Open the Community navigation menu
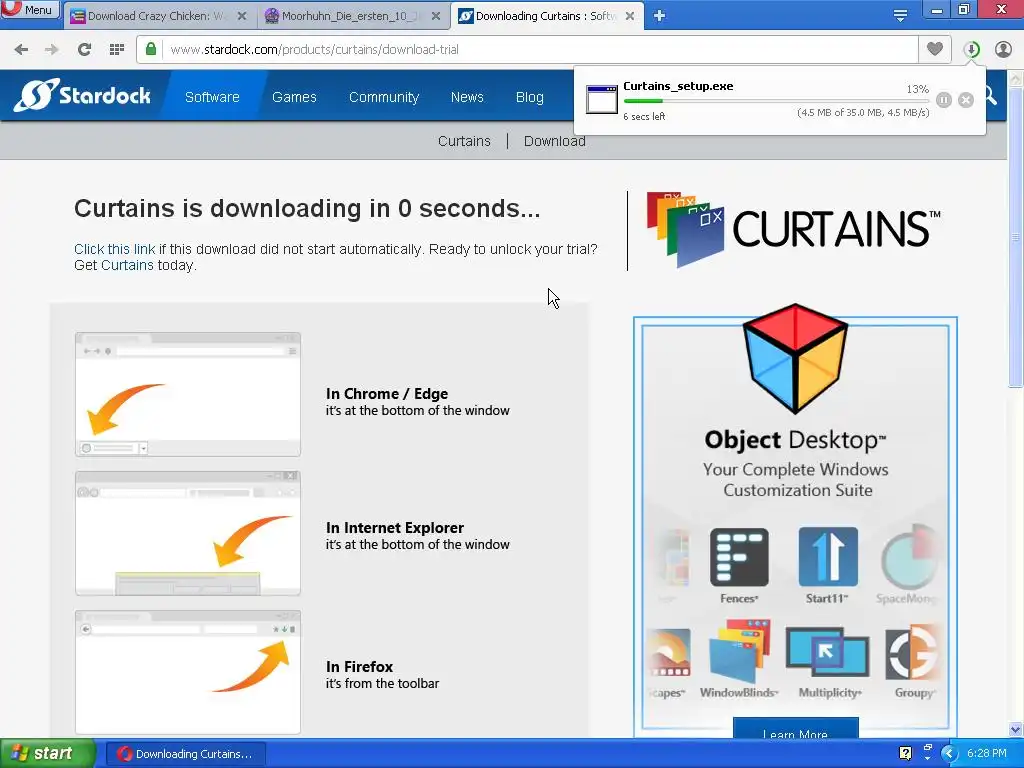 coord(384,97)
